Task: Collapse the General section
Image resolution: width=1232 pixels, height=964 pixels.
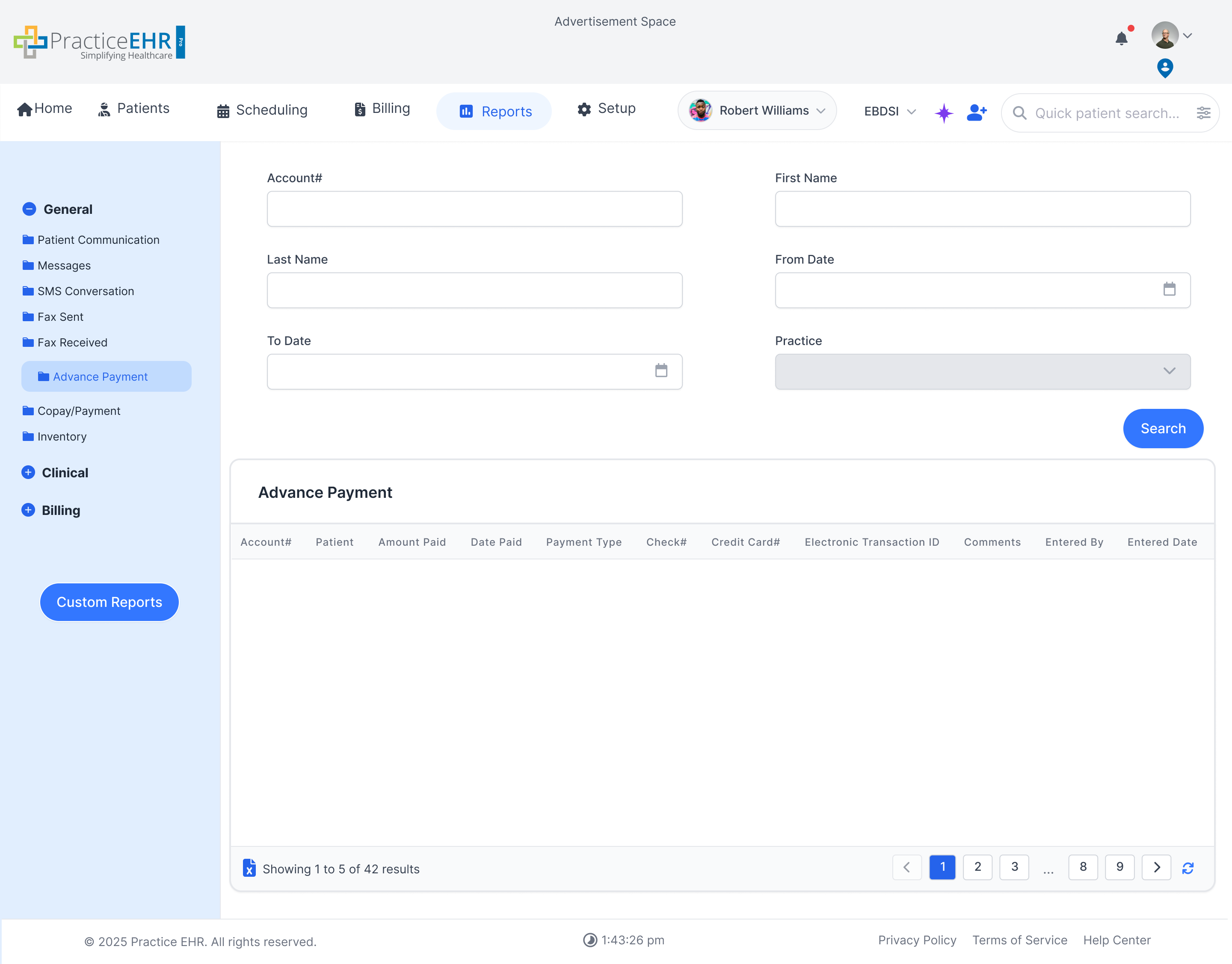Action: pyautogui.click(x=30, y=210)
